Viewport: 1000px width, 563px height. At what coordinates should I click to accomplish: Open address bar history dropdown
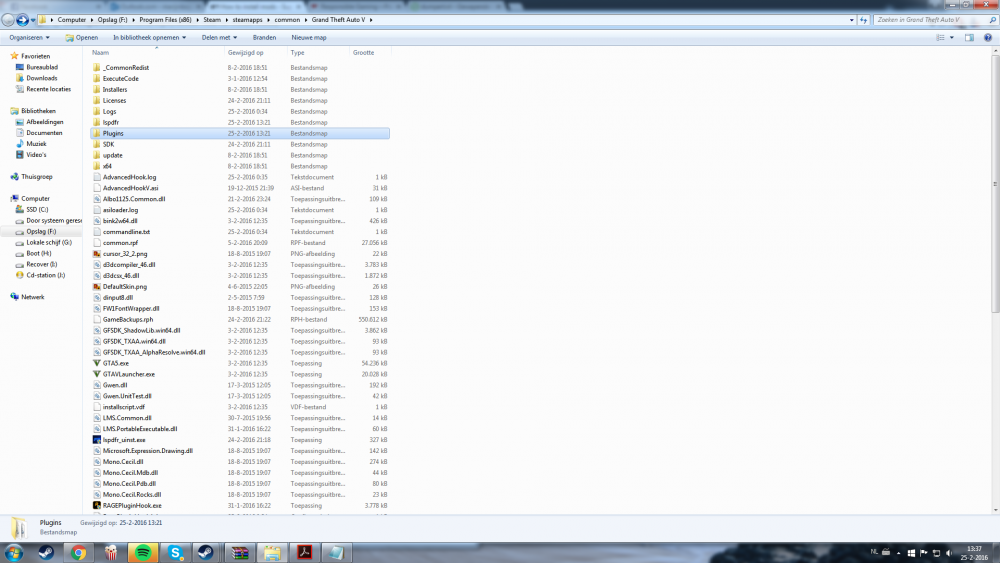852,20
